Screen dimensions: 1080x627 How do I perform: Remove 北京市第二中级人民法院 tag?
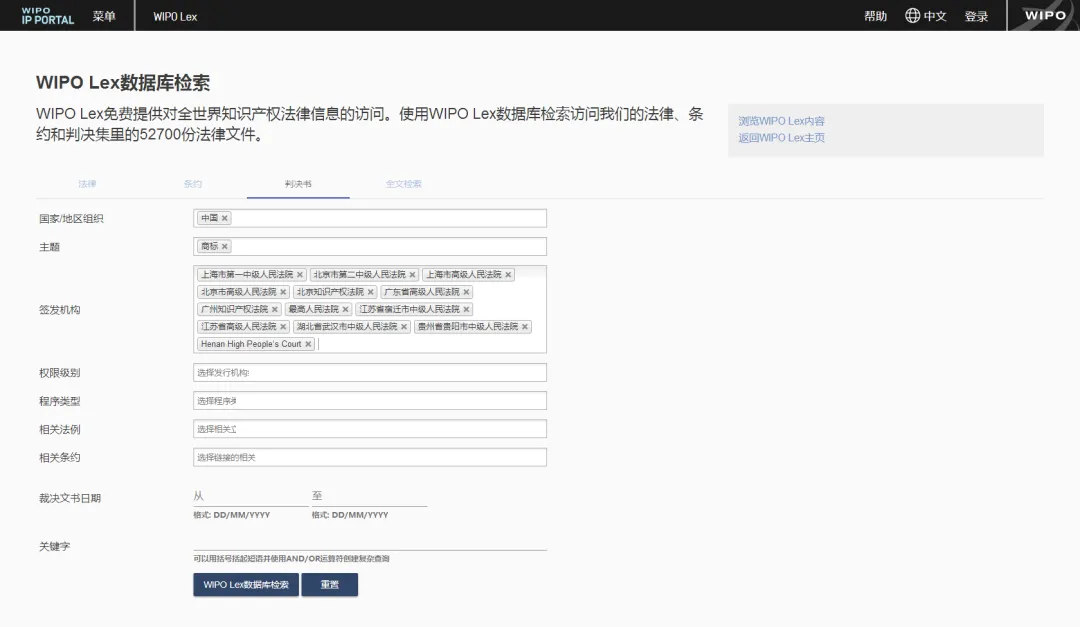tap(413, 275)
